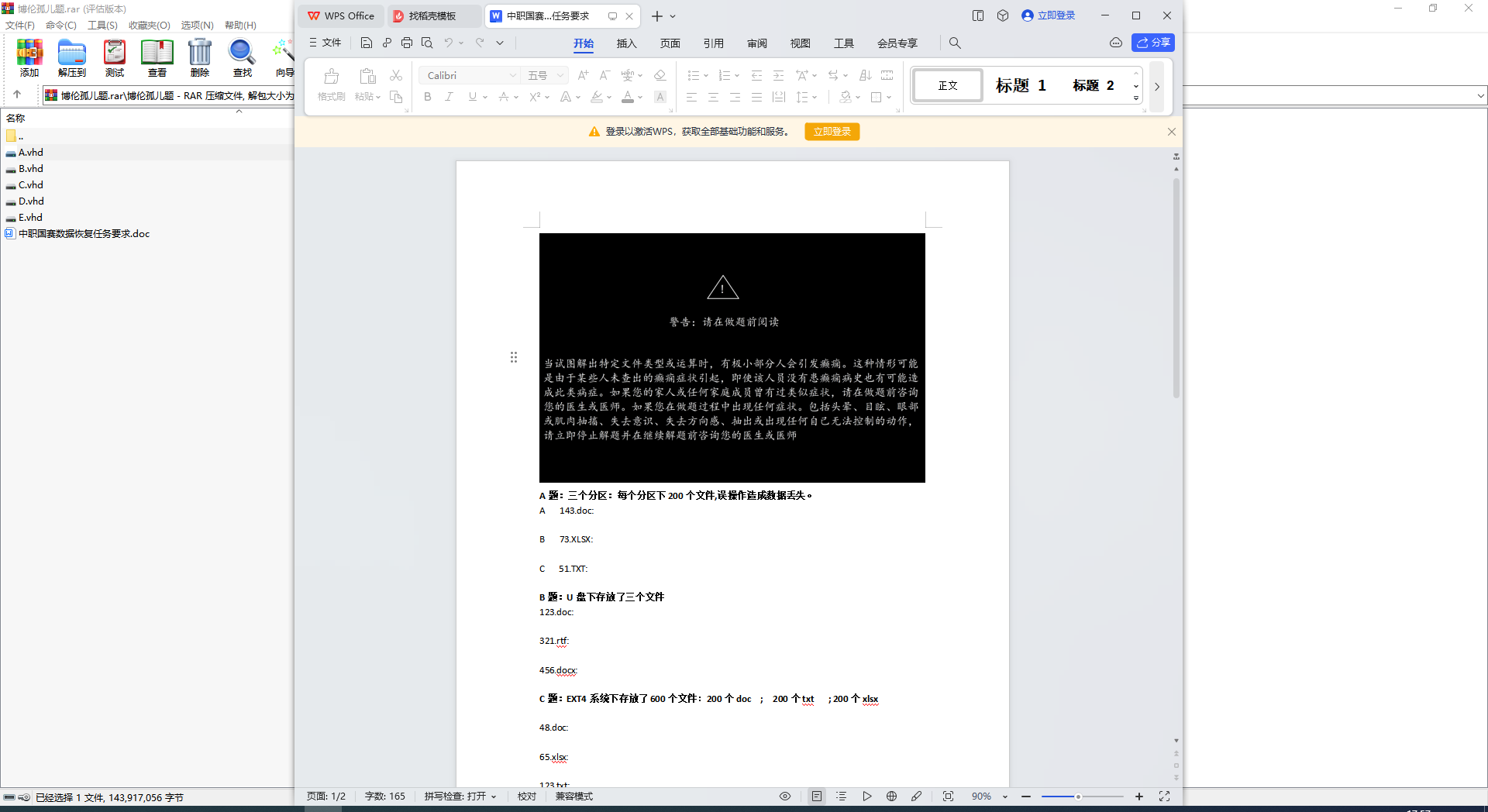Decrease font size with A- icon

[605, 75]
